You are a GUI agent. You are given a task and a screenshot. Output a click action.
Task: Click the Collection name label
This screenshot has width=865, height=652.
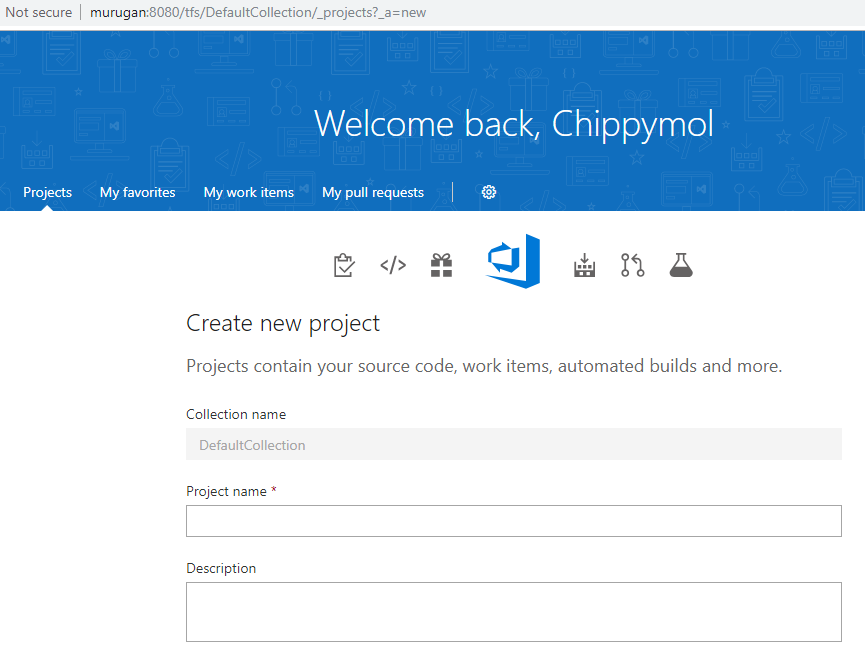click(x=236, y=414)
